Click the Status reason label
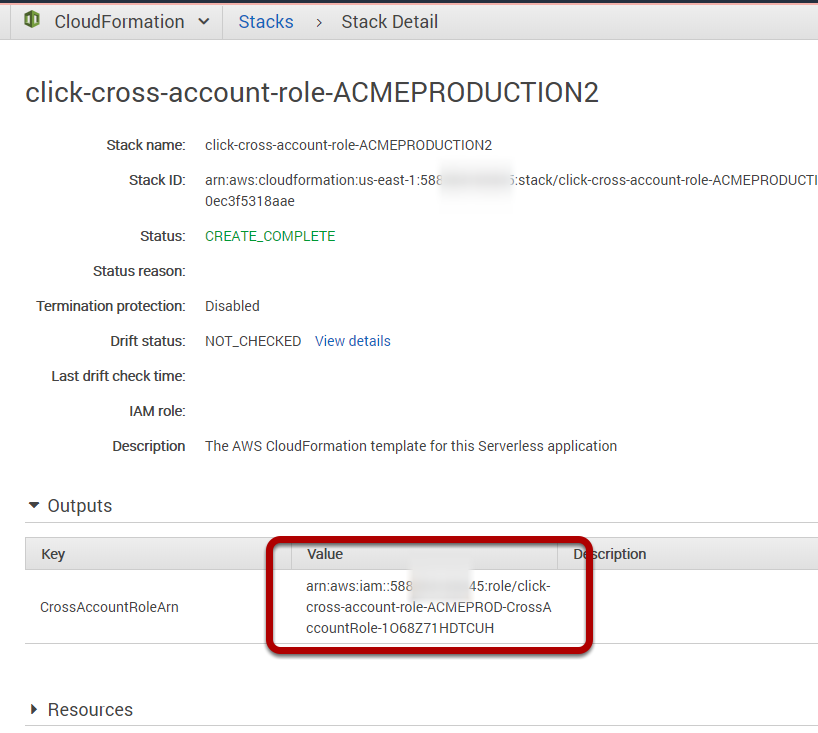818x733 pixels. [139, 271]
